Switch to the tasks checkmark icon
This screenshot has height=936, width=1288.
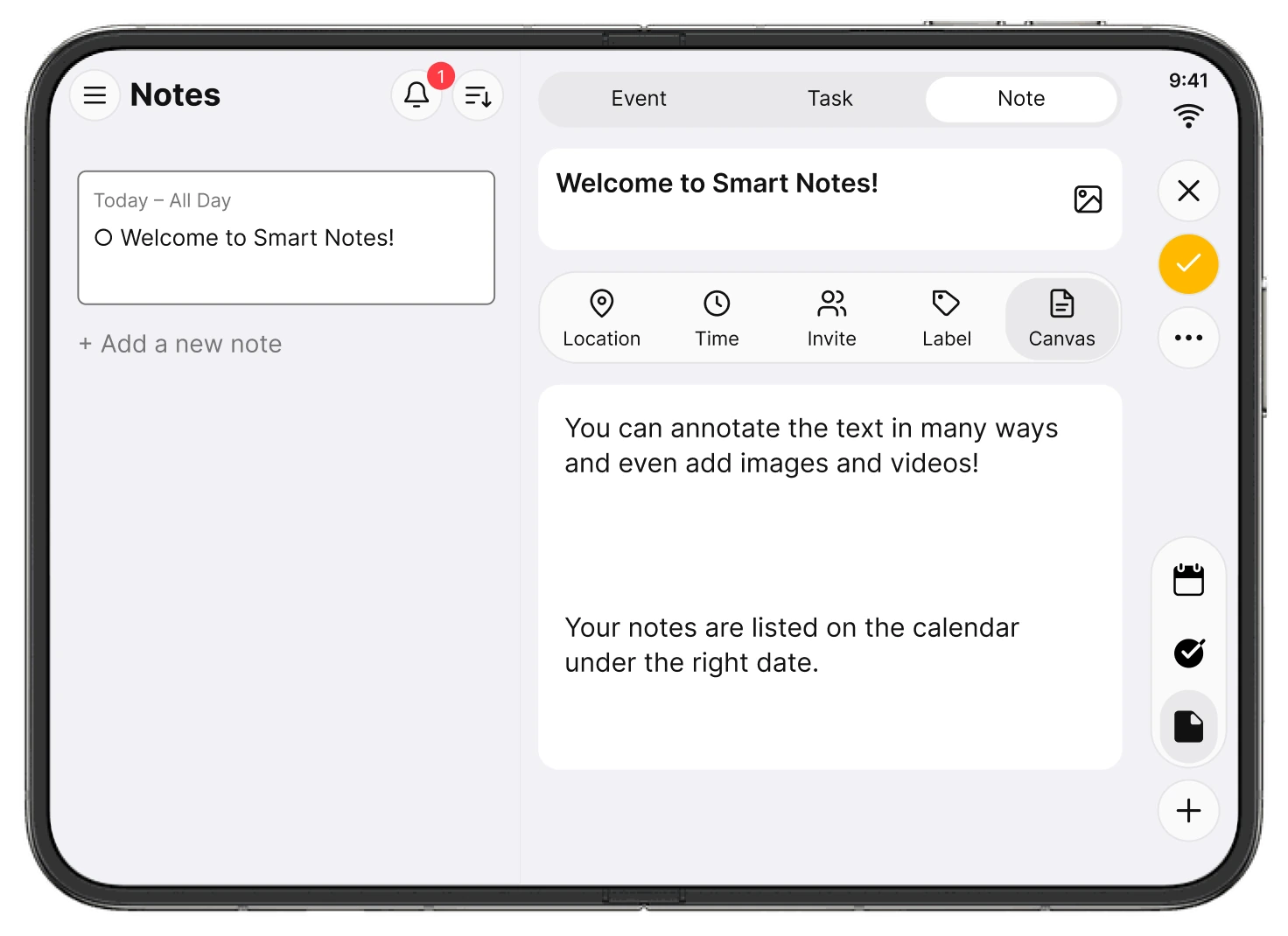coord(1188,653)
